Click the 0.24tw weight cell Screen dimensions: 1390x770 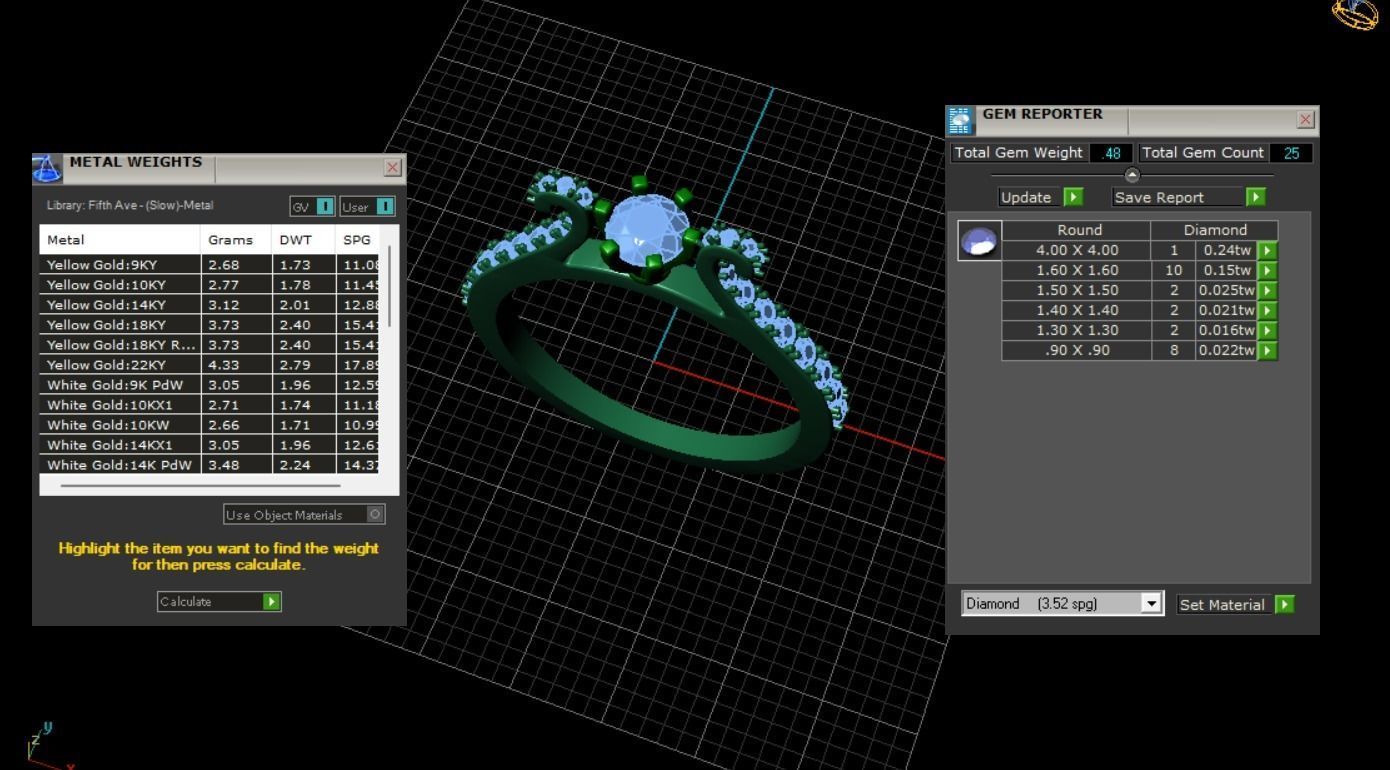pos(1226,251)
